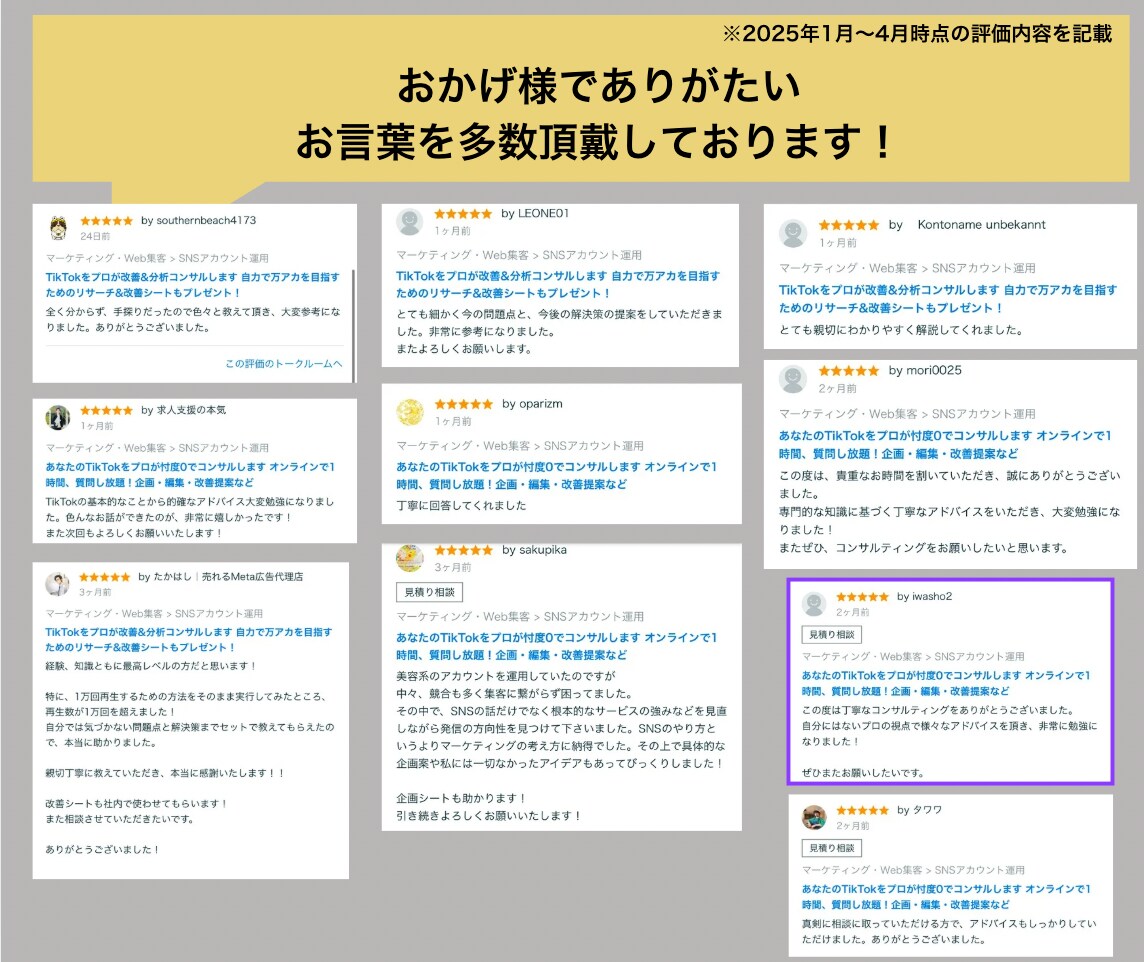Click category breadcrumb in mori0025's review
The image size is (1144, 962).
coord(907,414)
